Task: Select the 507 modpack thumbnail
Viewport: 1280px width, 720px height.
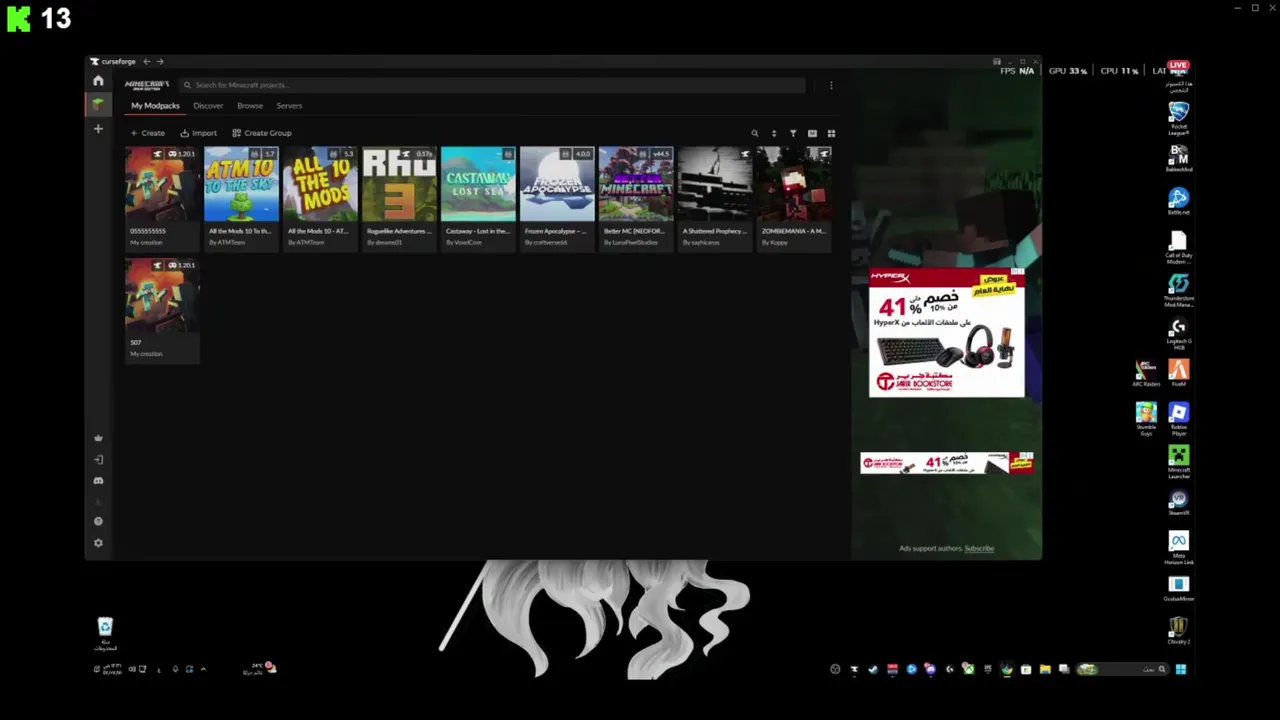Action: [x=162, y=297]
